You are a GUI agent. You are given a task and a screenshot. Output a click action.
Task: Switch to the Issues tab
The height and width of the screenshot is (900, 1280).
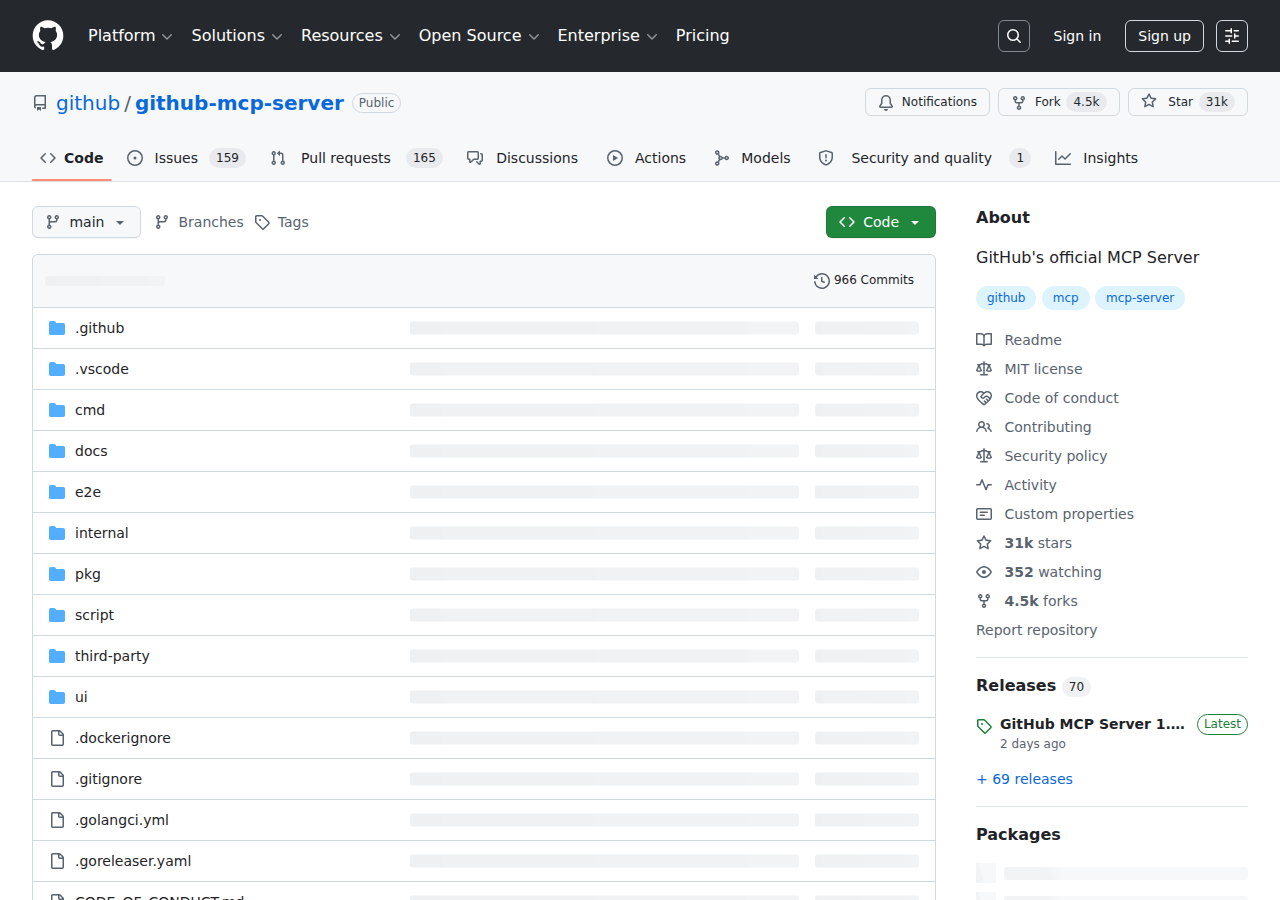[x=186, y=158]
